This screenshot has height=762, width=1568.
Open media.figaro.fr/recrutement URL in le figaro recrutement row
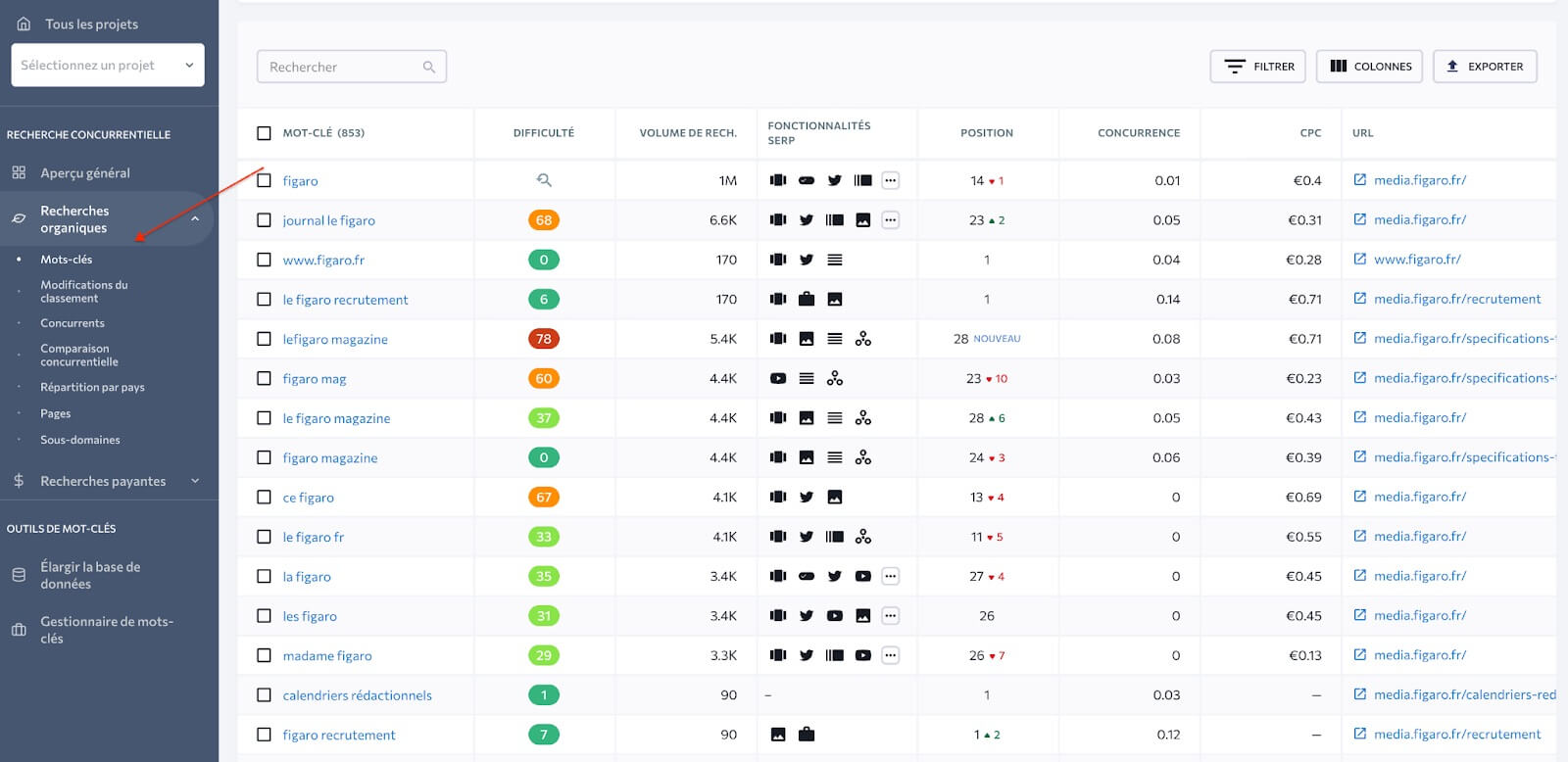[x=1457, y=299]
